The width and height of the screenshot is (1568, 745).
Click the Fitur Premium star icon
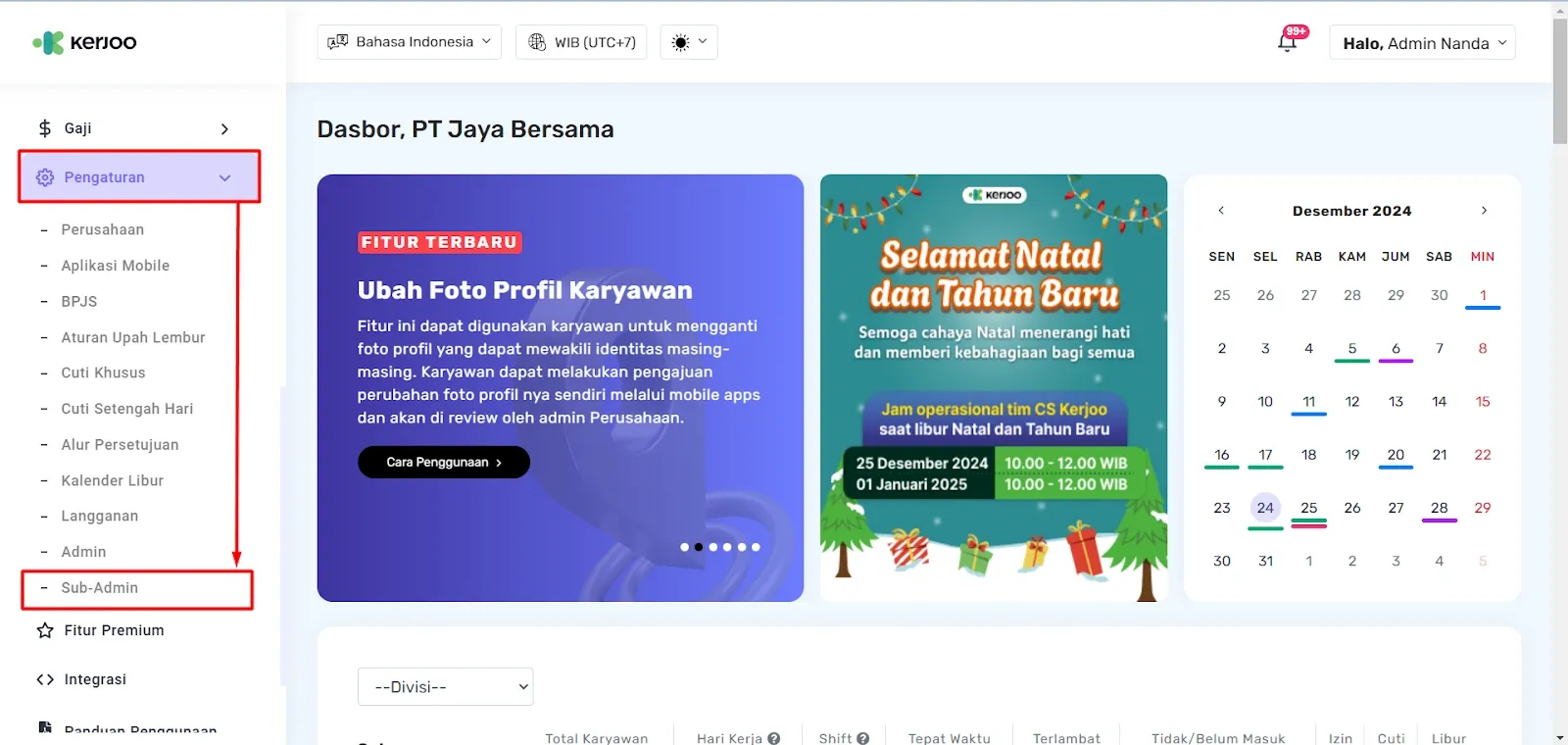45,630
